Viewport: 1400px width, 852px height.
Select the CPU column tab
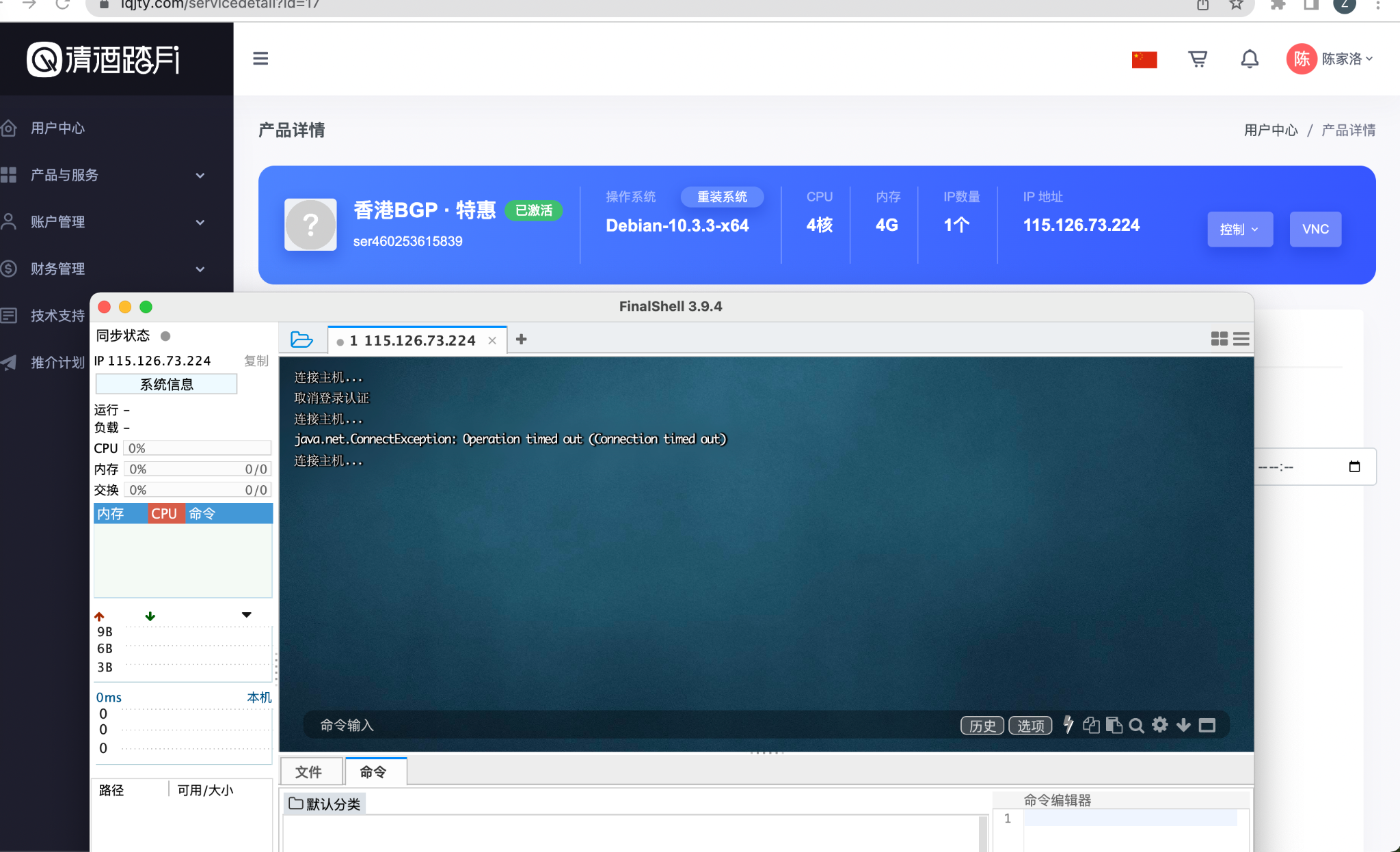(165, 514)
